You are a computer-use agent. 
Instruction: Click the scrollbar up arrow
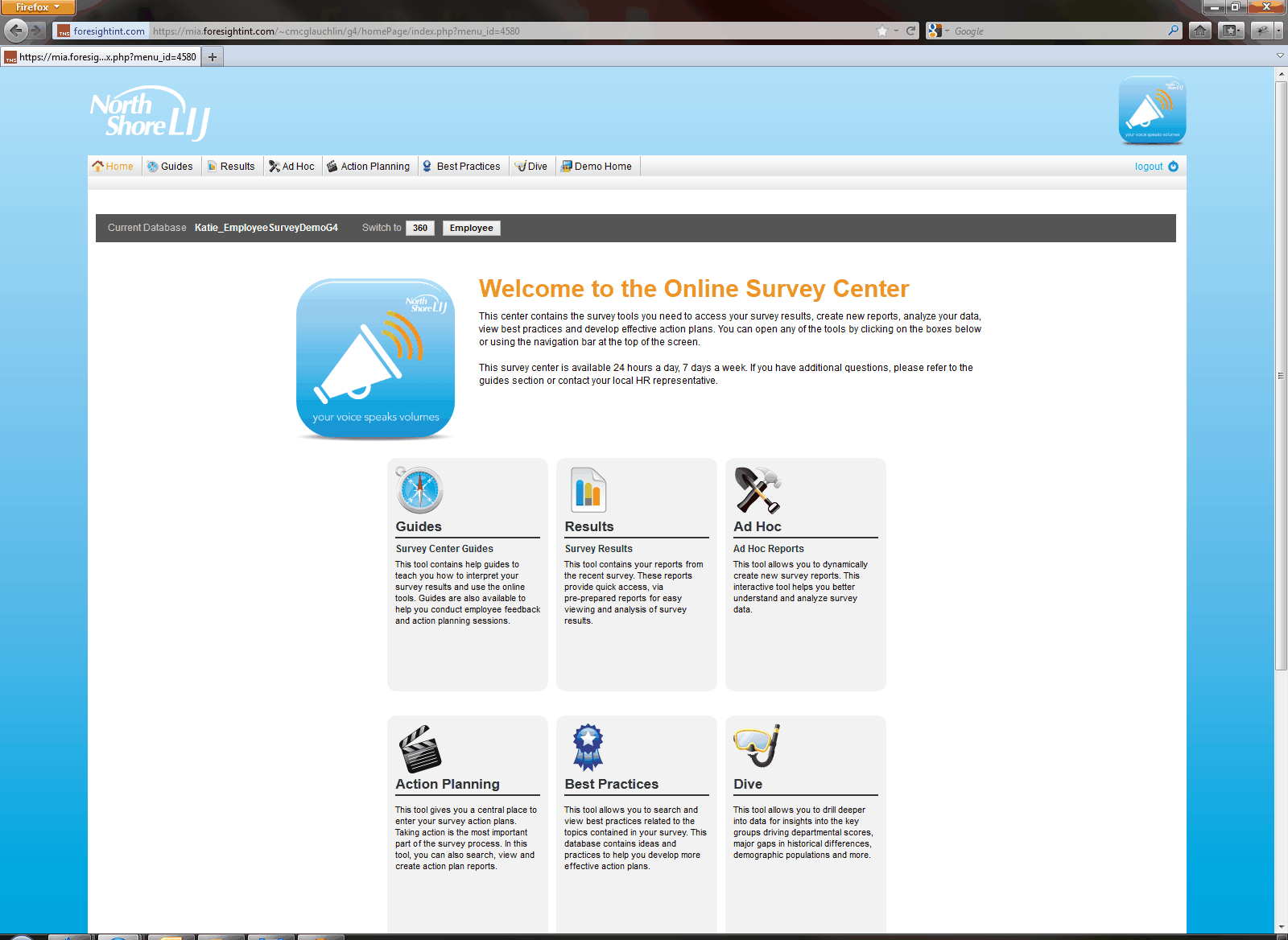point(1281,73)
